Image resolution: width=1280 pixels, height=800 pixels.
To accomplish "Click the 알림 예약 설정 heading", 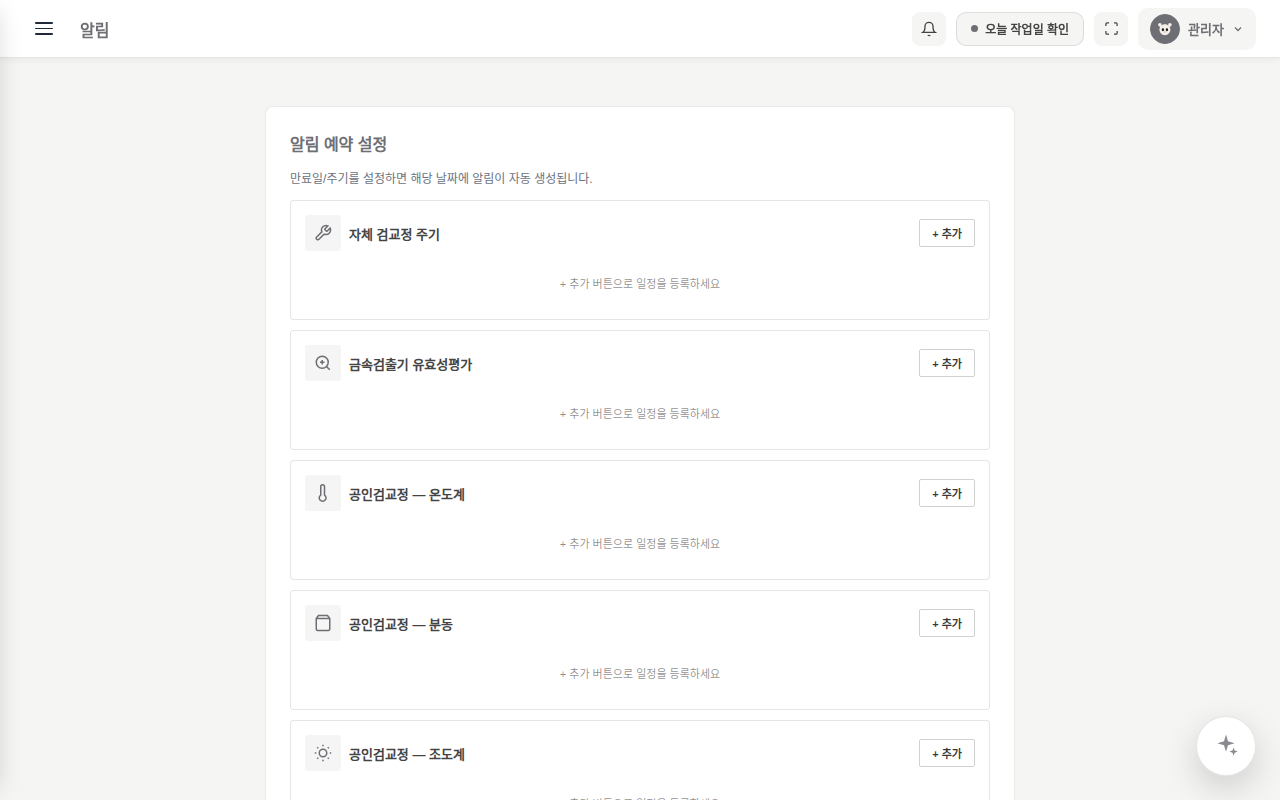I will pyautogui.click(x=338, y=144).
